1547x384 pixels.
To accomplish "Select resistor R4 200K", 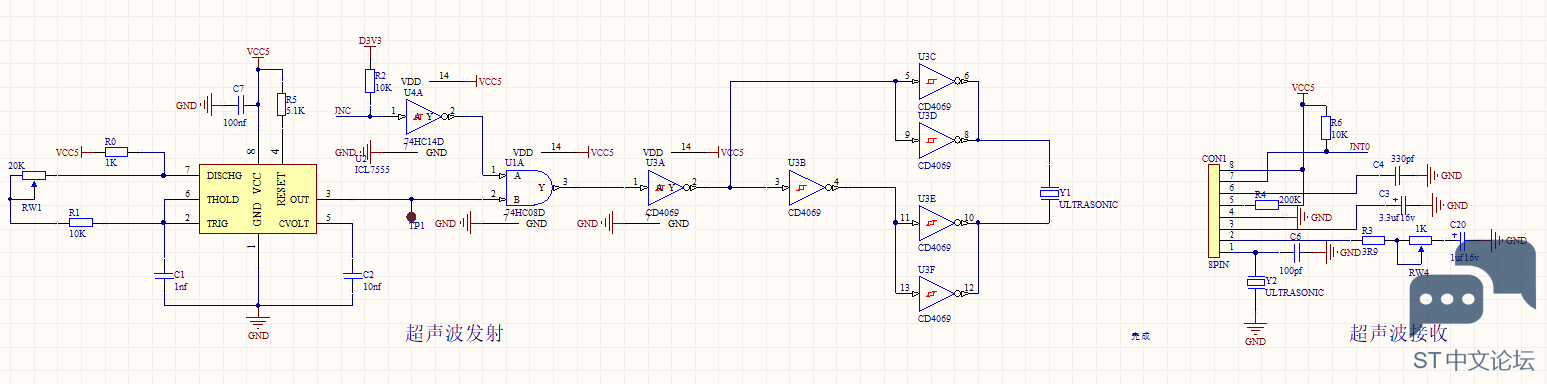I will (x=1266, y=205).
